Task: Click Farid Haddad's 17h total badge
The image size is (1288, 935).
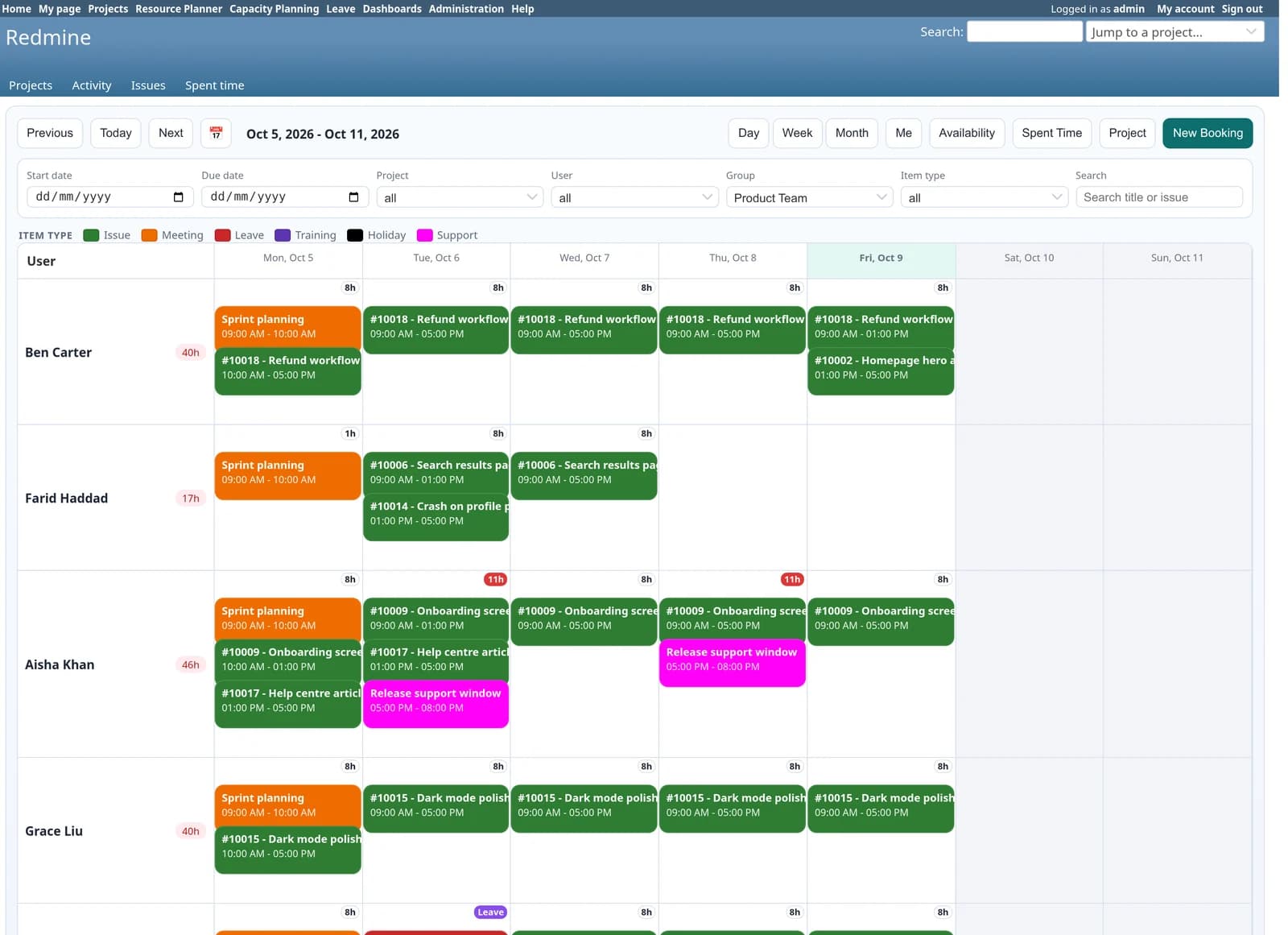Action: (x=190, y=499)
